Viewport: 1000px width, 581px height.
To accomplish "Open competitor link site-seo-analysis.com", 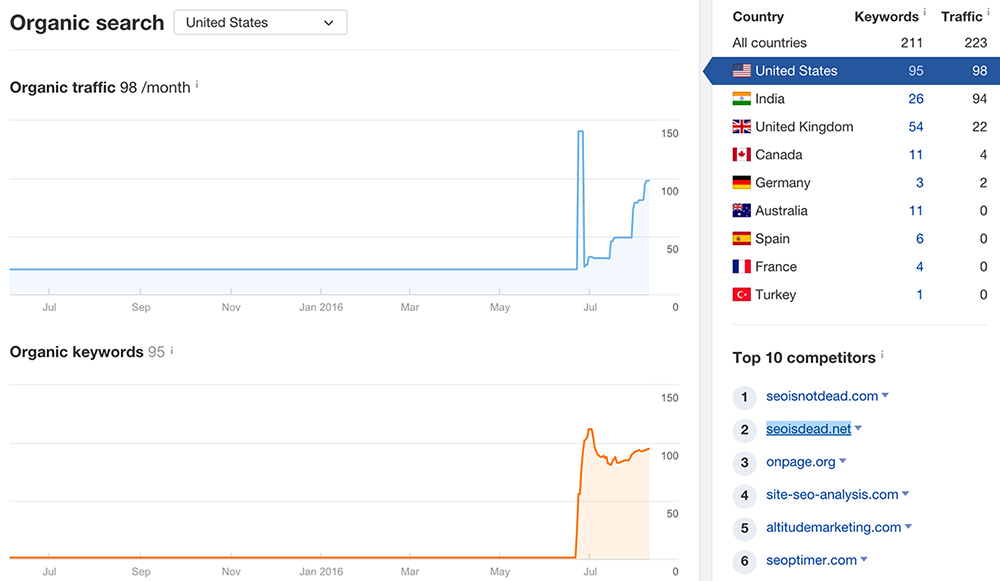I will click(x=832, y=495).
